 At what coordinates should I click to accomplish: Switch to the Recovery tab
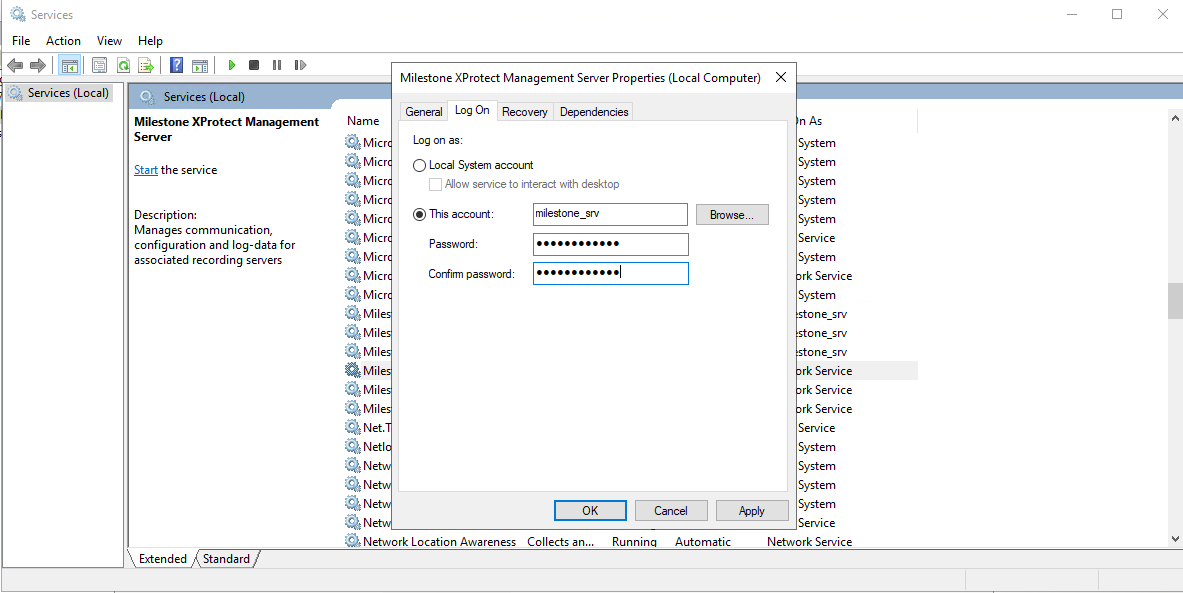(x=524, y=111)
